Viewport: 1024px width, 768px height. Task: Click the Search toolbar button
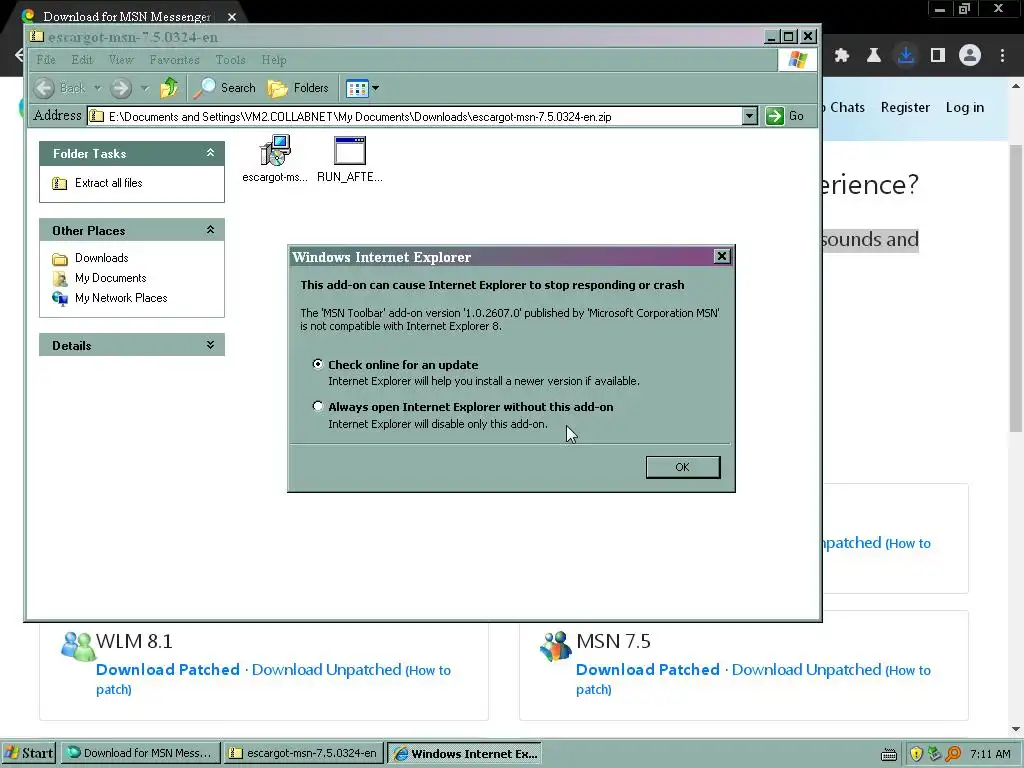pyautogui.click(x=225, y=88)
